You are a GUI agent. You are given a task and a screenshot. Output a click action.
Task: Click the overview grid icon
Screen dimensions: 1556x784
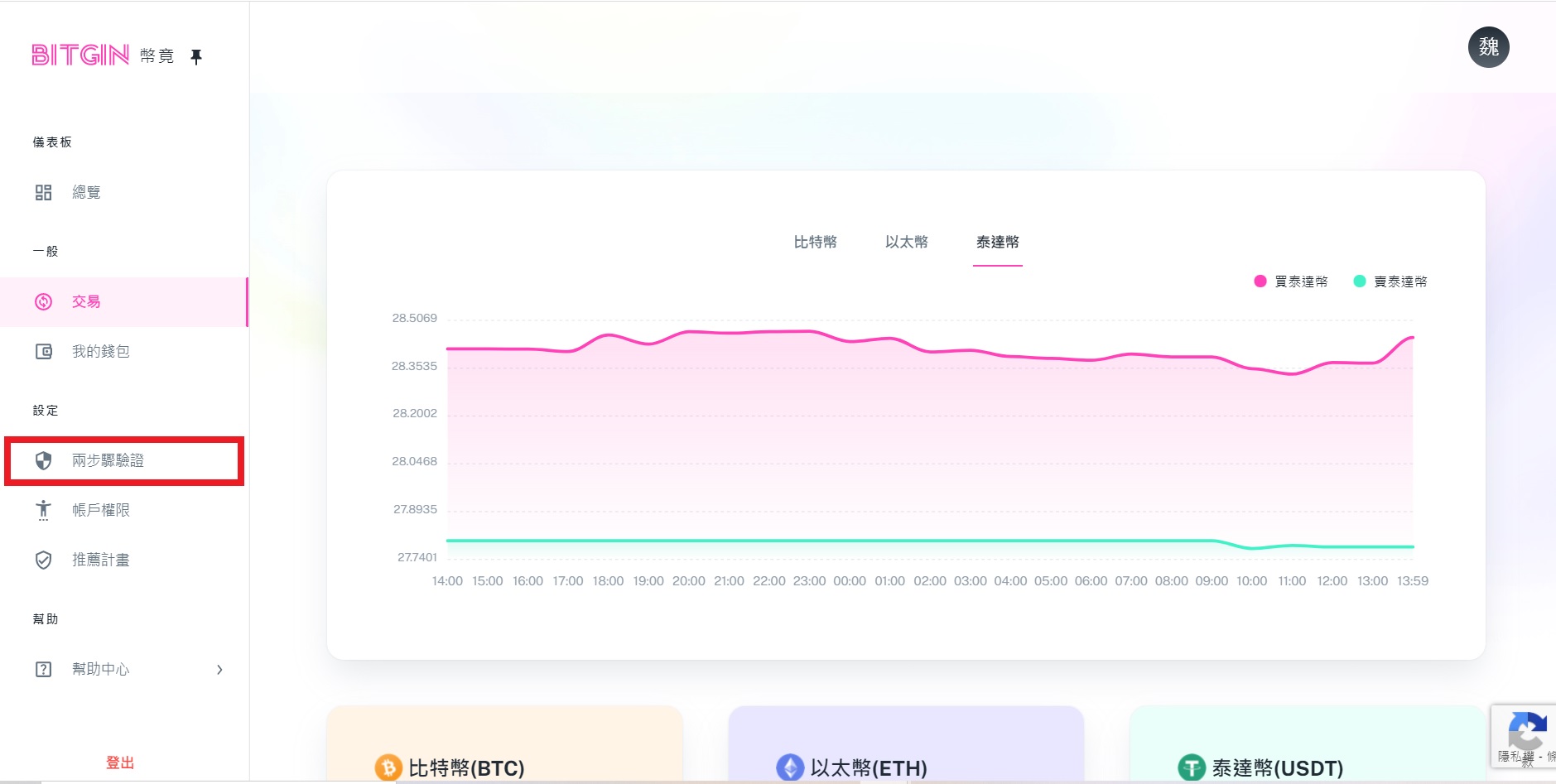[44, 192]
